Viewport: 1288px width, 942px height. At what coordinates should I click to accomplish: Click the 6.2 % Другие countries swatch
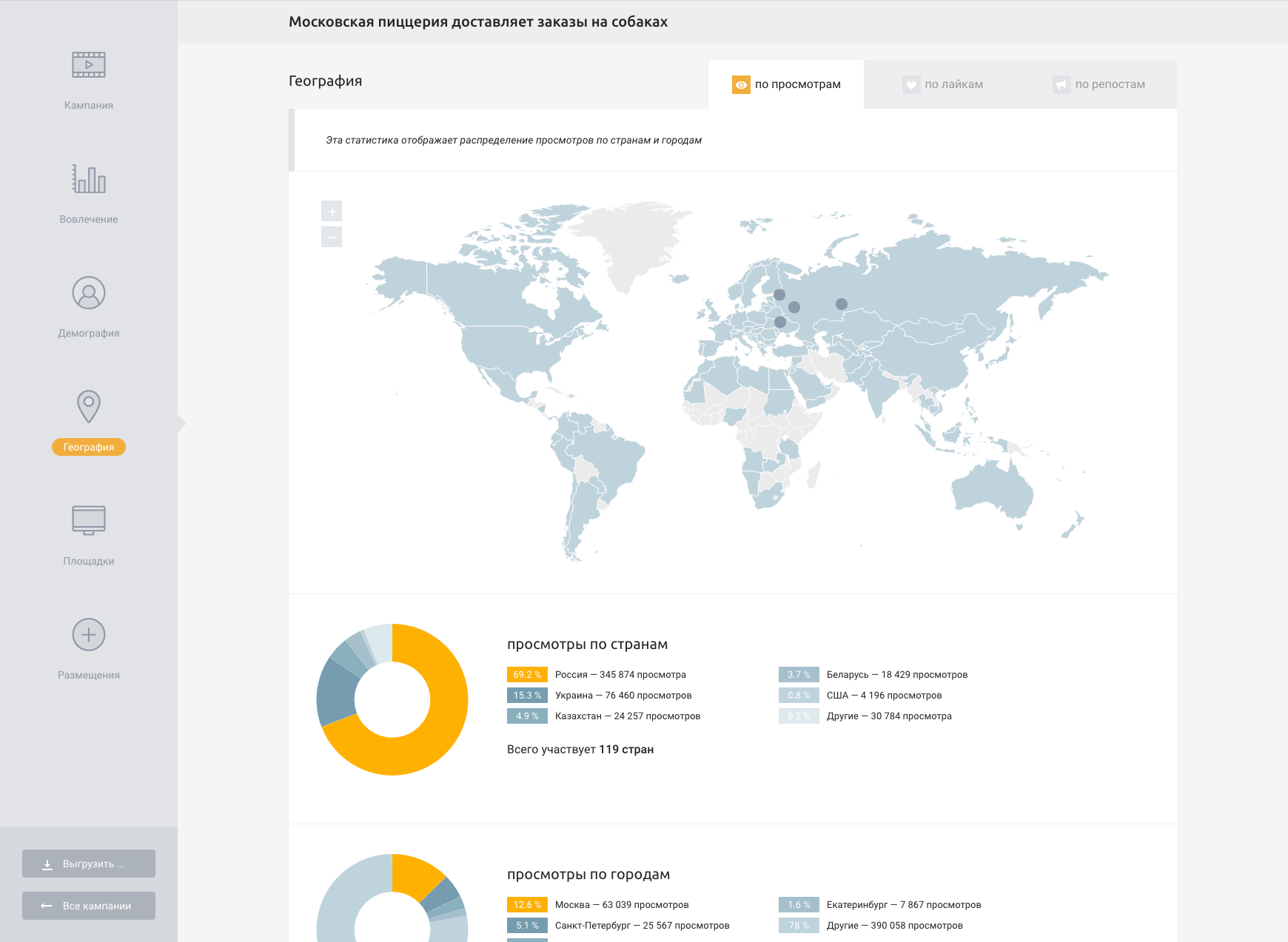(799, 716)
